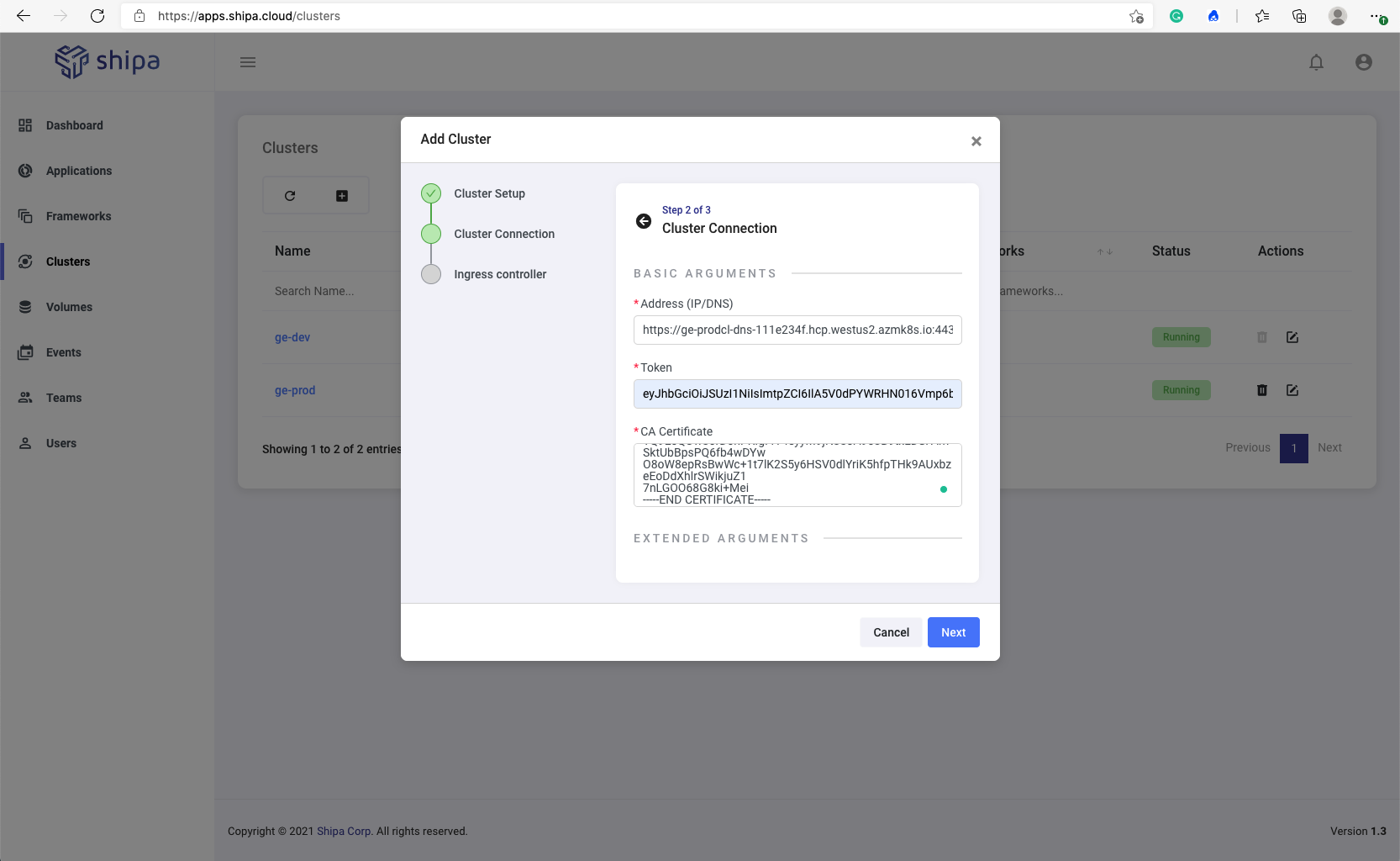Open the Shipa Corp footer link
Screen dimensions: 1400x861
pos(344,831)
